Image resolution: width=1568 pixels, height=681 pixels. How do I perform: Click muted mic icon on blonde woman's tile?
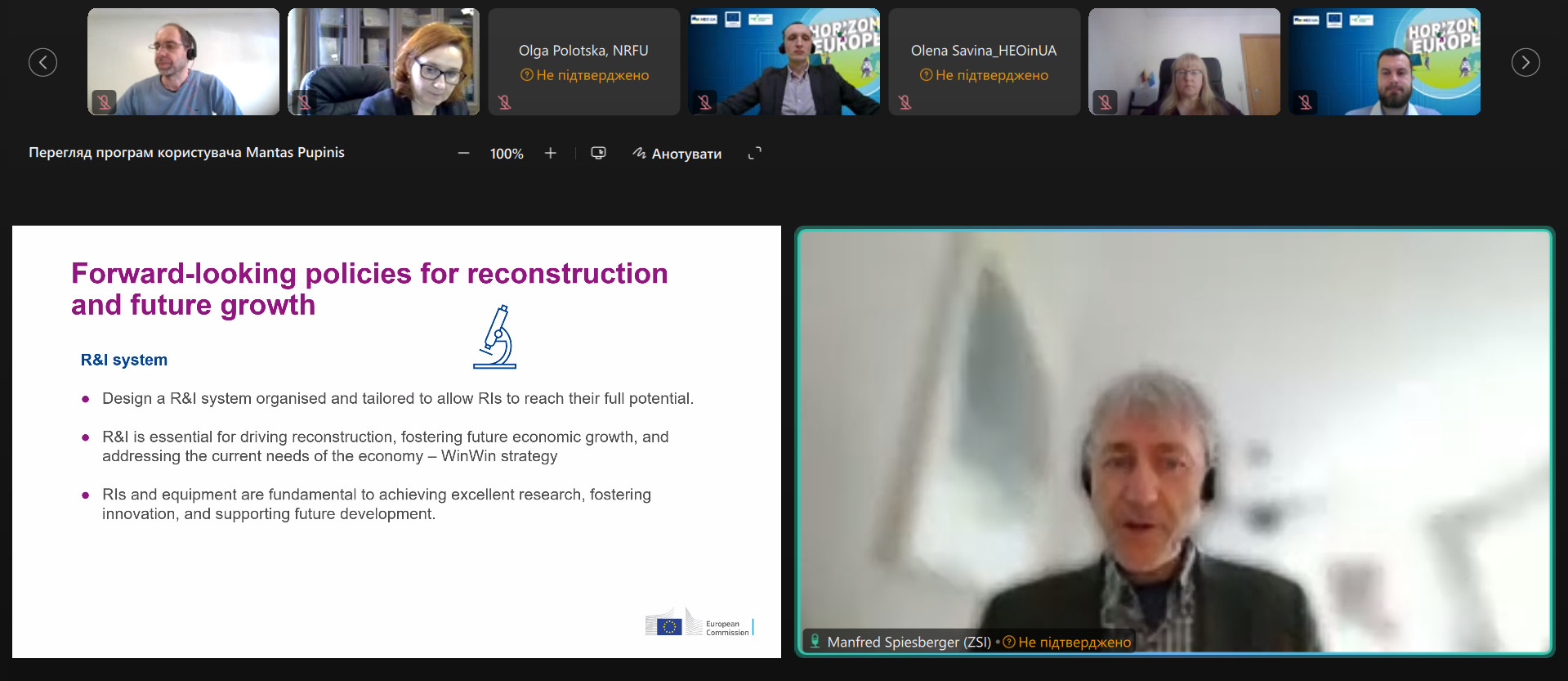click(x=1105, y=102)
